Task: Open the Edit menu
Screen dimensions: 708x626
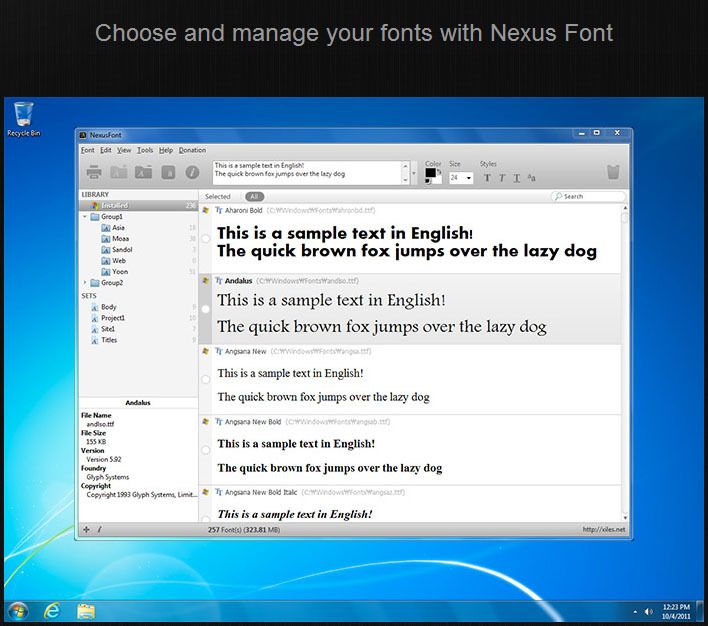Action: pyautogui.click(x=106, y=150)
